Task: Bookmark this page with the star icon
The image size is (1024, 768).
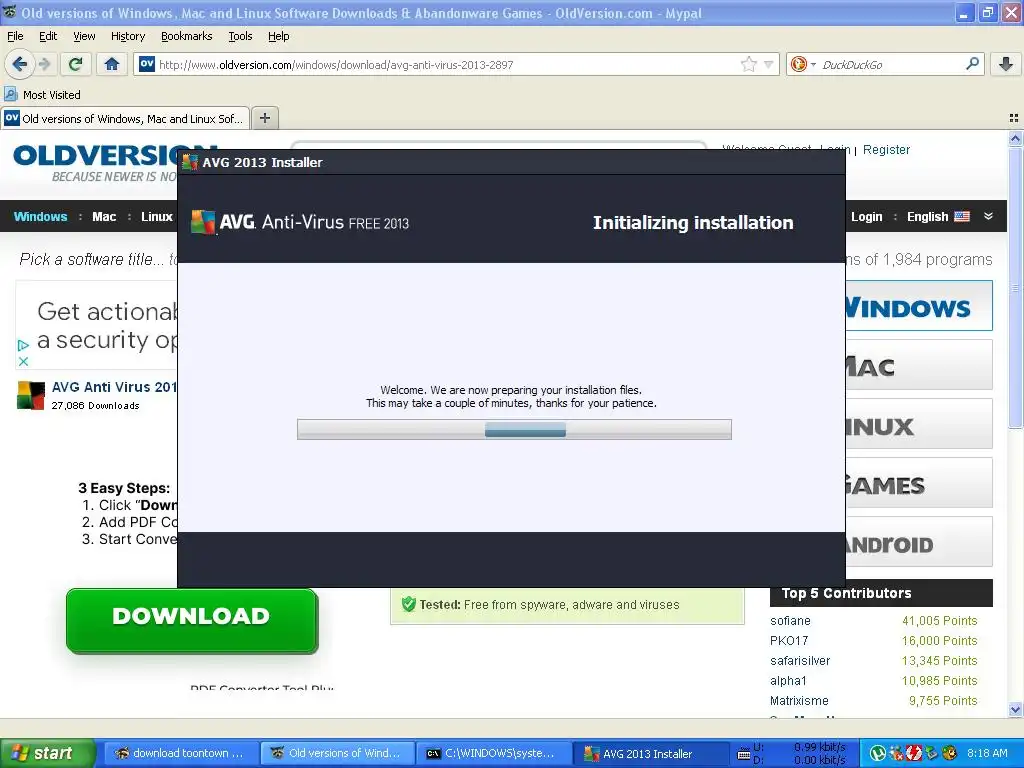Action: [x=749, y=64]
